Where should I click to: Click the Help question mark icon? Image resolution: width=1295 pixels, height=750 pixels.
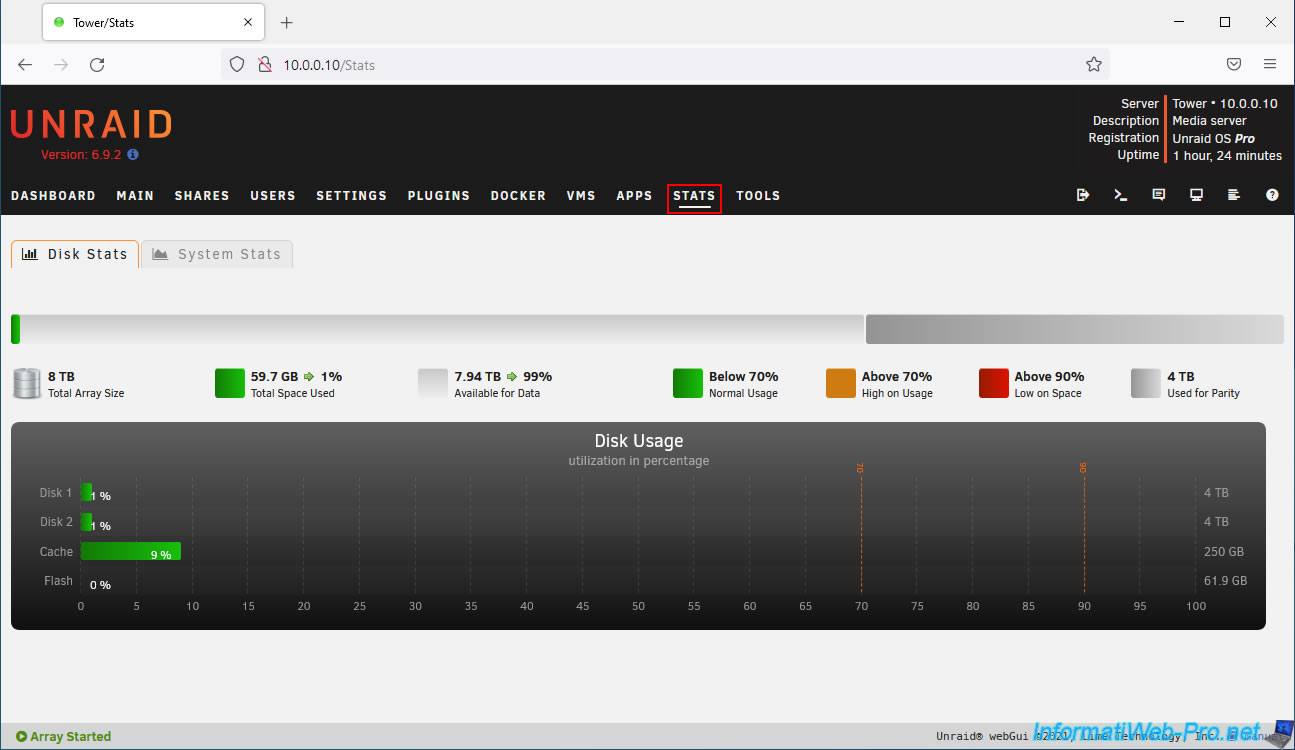pyautogui.click(x=1272, y=195)
